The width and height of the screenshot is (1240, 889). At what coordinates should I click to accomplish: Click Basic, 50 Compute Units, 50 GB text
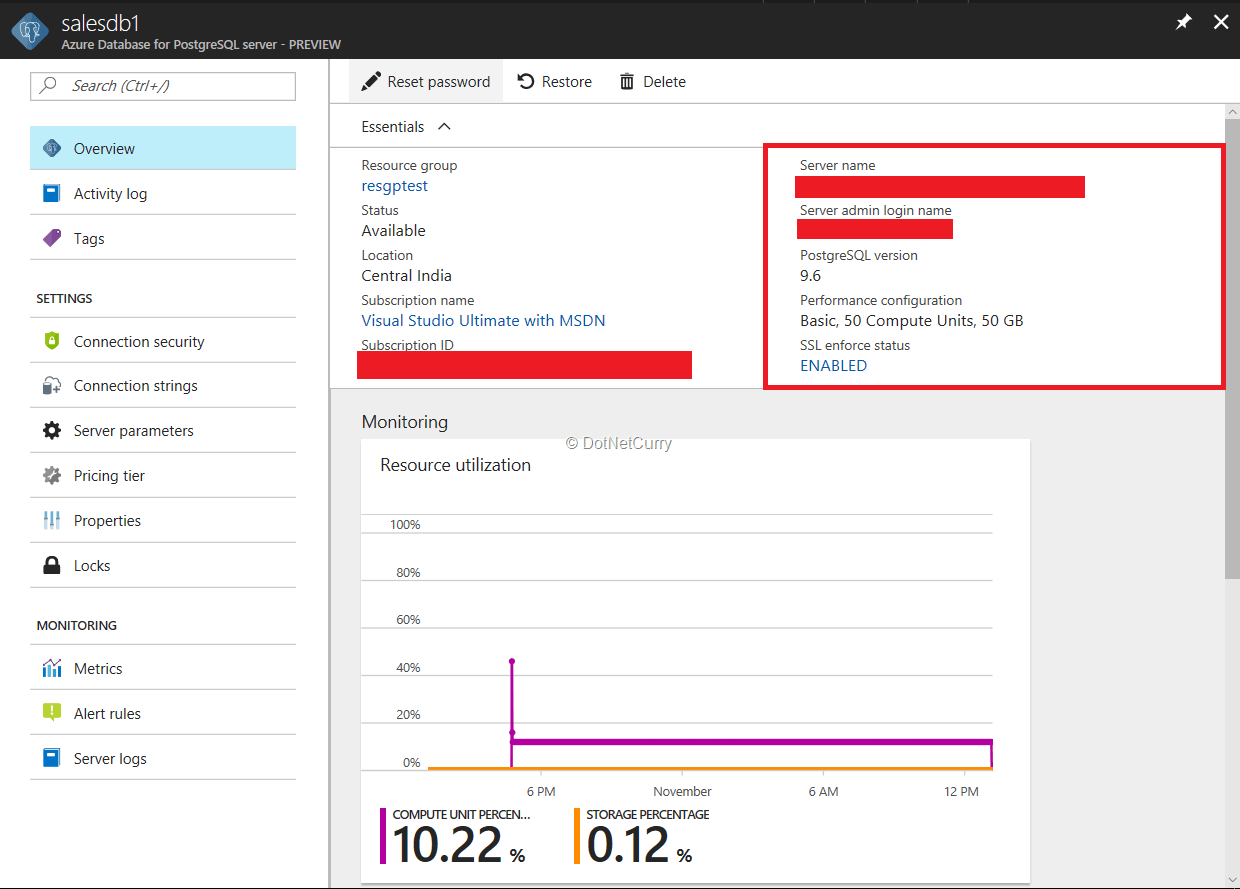tap(911, 321)
